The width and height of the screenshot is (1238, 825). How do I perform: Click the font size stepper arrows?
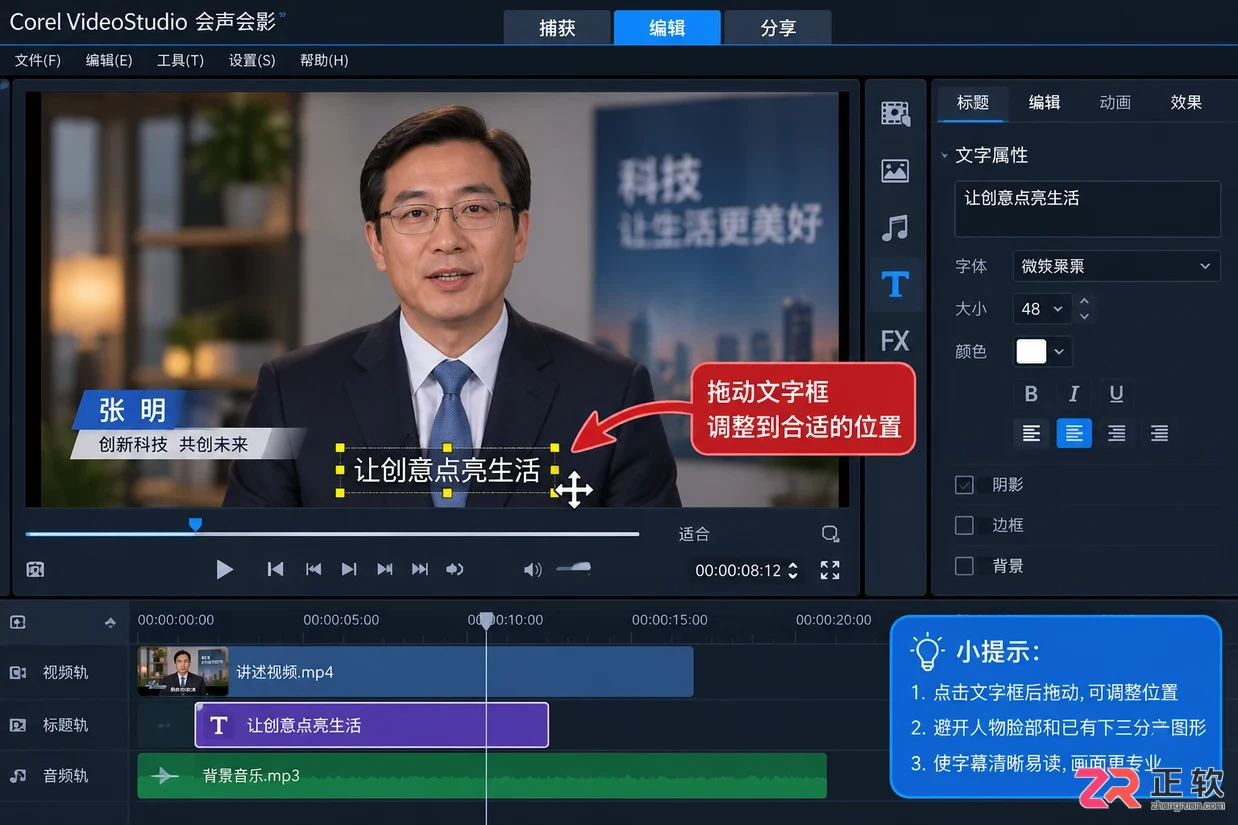1085,309
